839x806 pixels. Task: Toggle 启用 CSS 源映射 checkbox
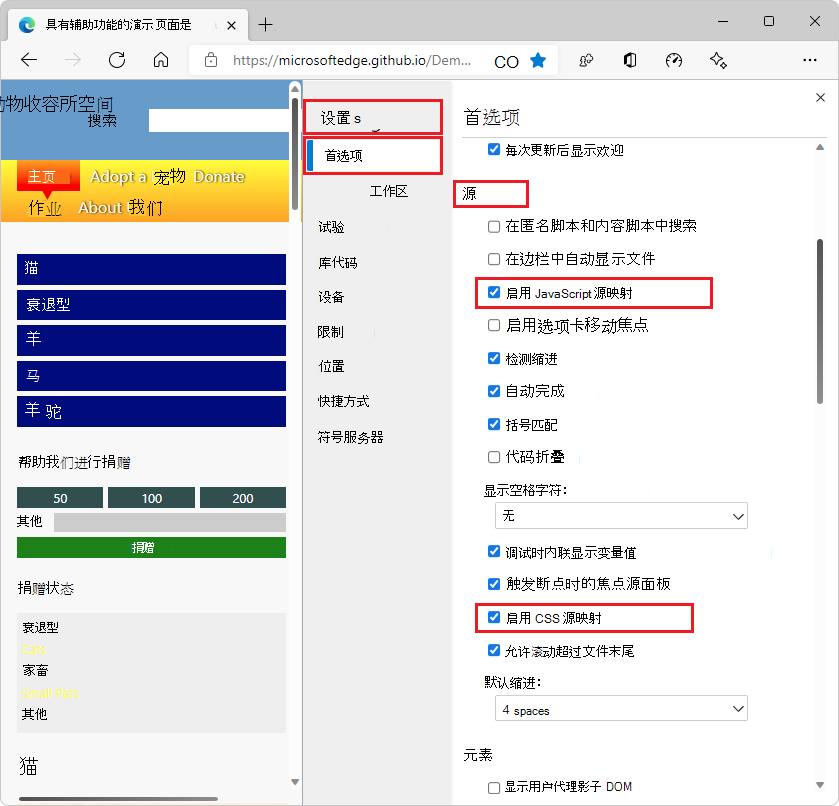coord(494,617)
